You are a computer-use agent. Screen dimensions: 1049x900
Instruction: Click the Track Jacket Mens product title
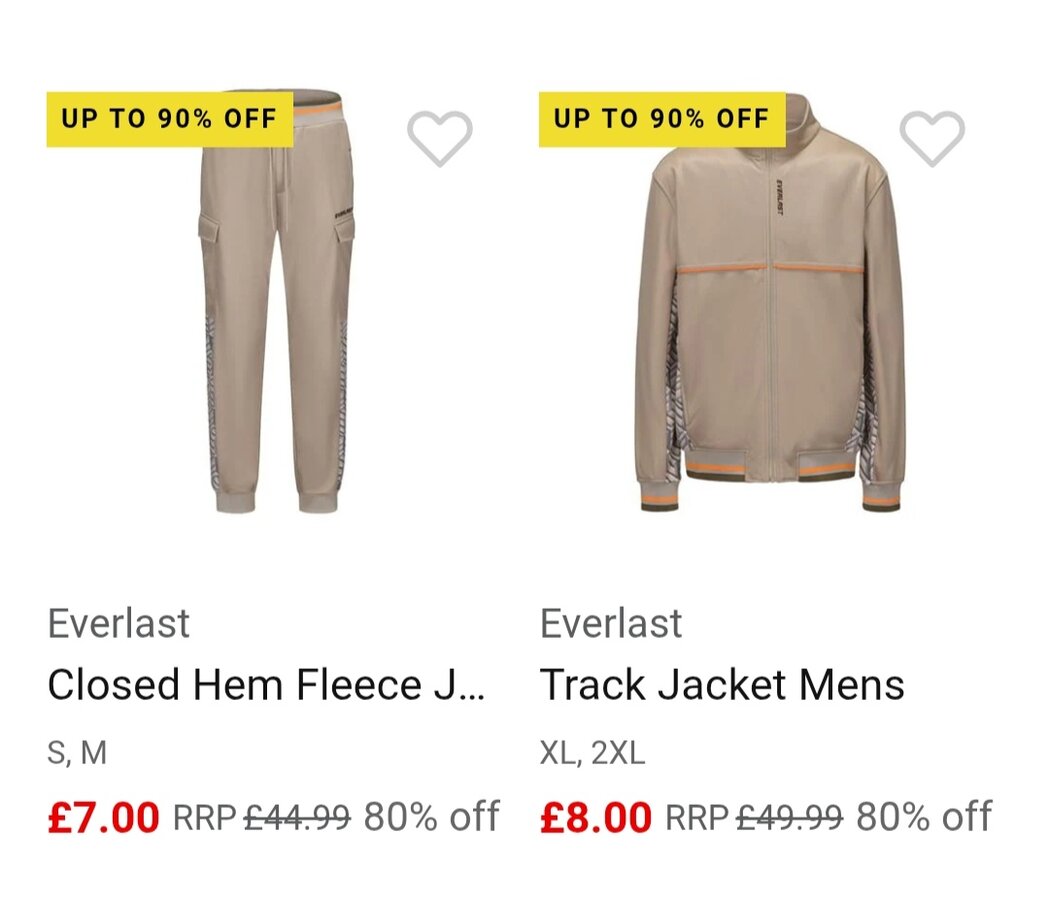pyautogui.click(x=722, y=685)
